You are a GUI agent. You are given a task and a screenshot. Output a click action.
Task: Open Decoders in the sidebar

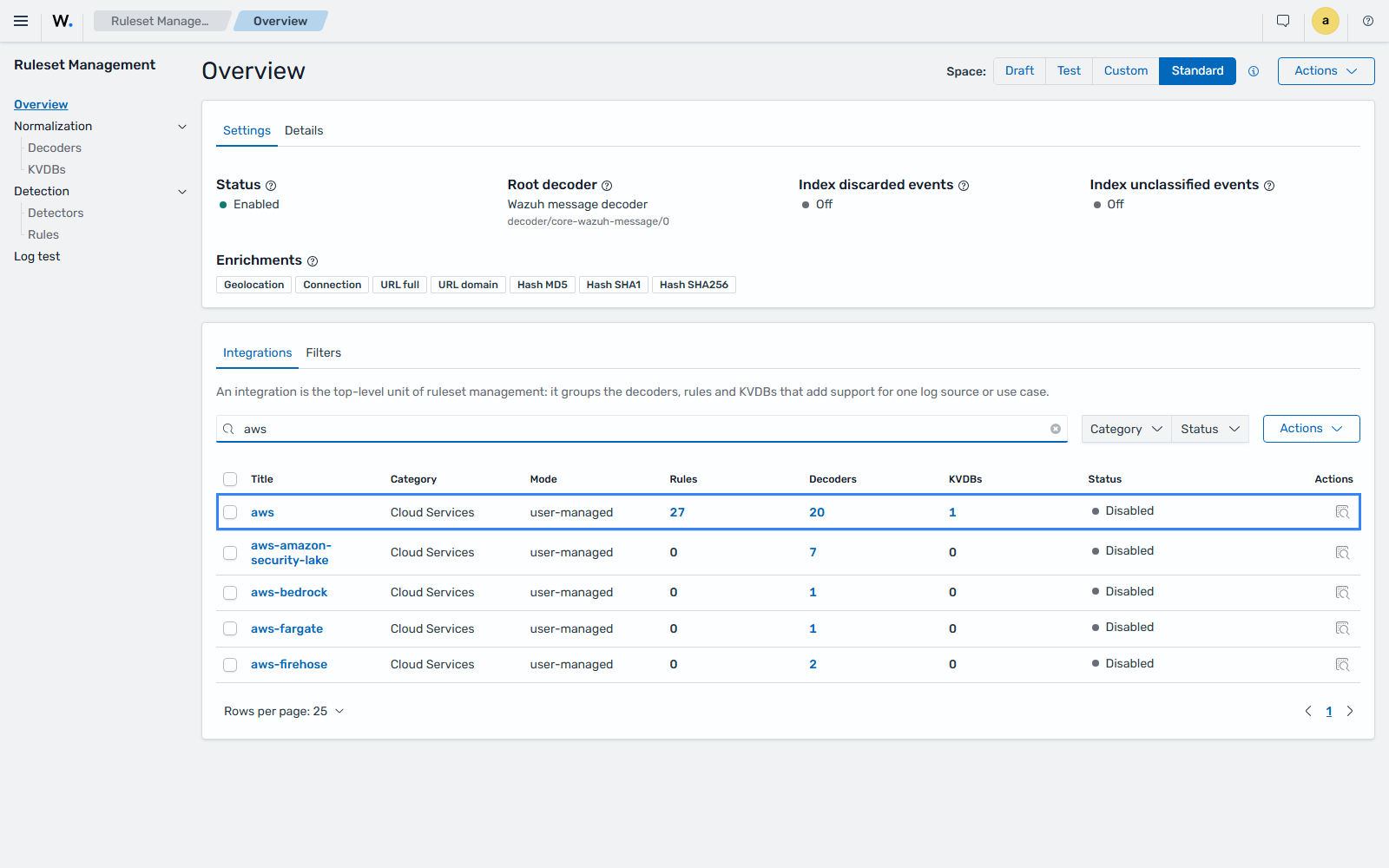(x=55, y=148)
